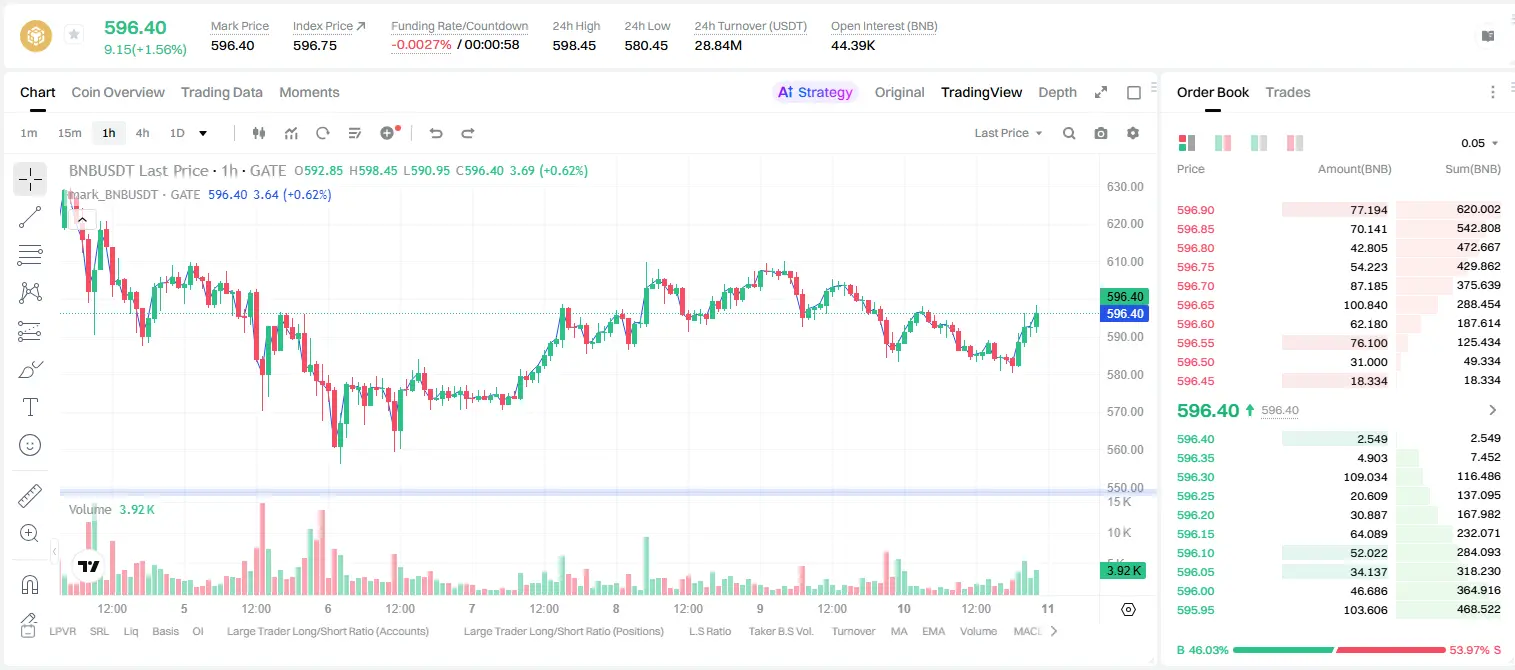Expand the timeframe dropdown arrow after 1D
This screenshot has width=1515, height=670.
[x=203, y=133]
